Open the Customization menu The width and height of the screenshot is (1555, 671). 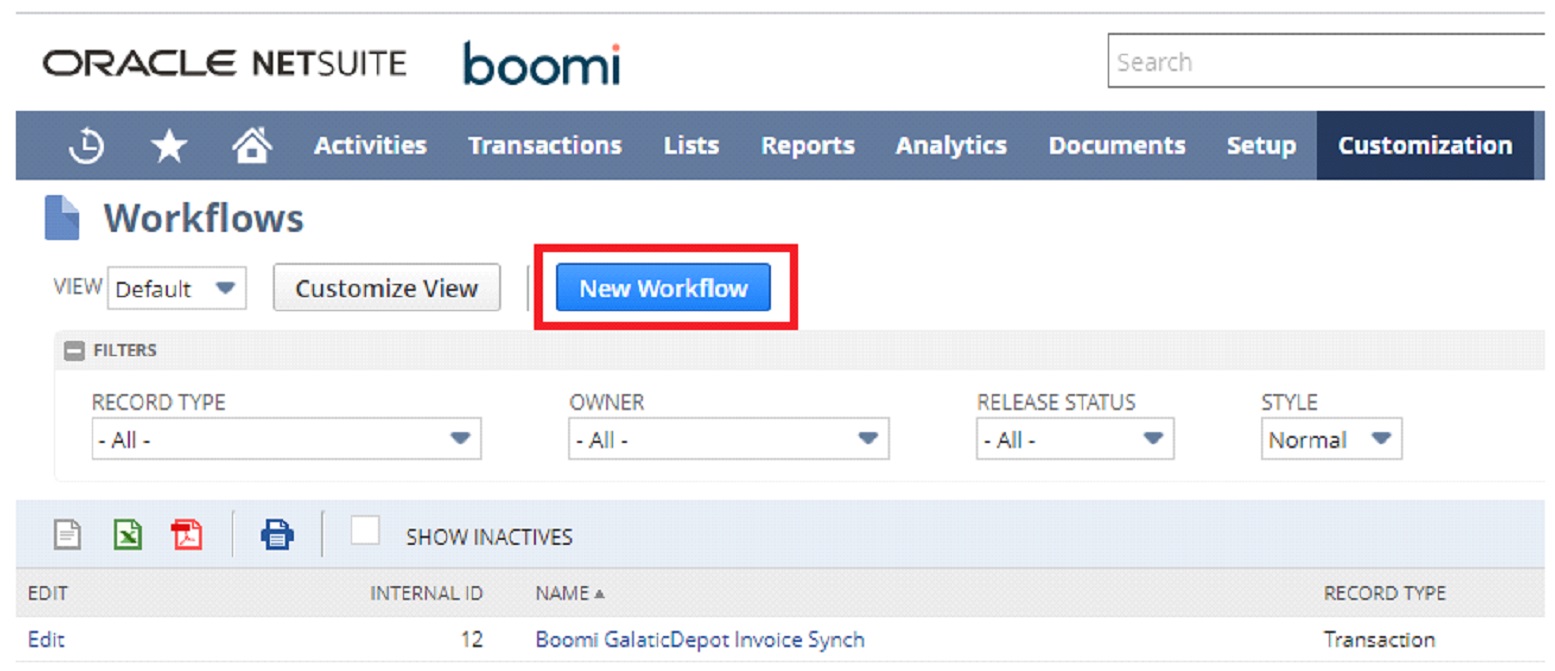(x=1426, y=145)
